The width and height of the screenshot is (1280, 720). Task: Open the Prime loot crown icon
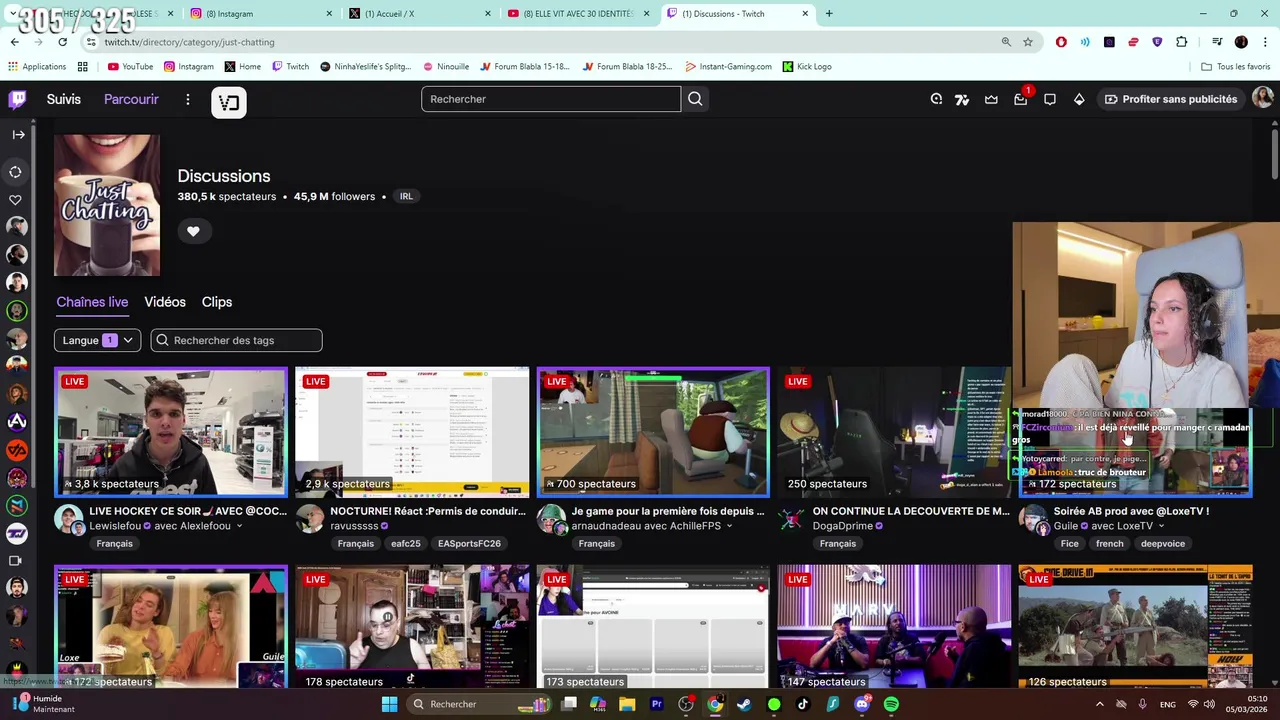click(x=991, y=99)
